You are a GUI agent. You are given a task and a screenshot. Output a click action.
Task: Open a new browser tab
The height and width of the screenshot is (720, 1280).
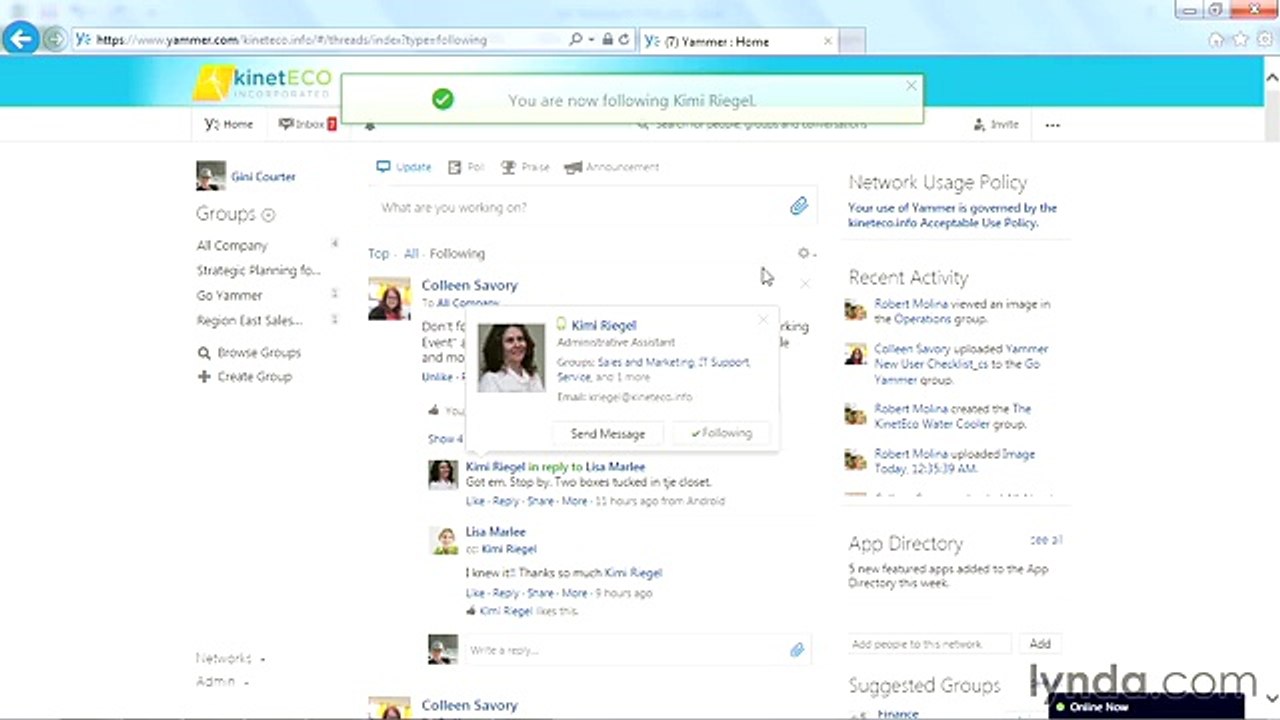pyautogui.click(x=851, y=41)
